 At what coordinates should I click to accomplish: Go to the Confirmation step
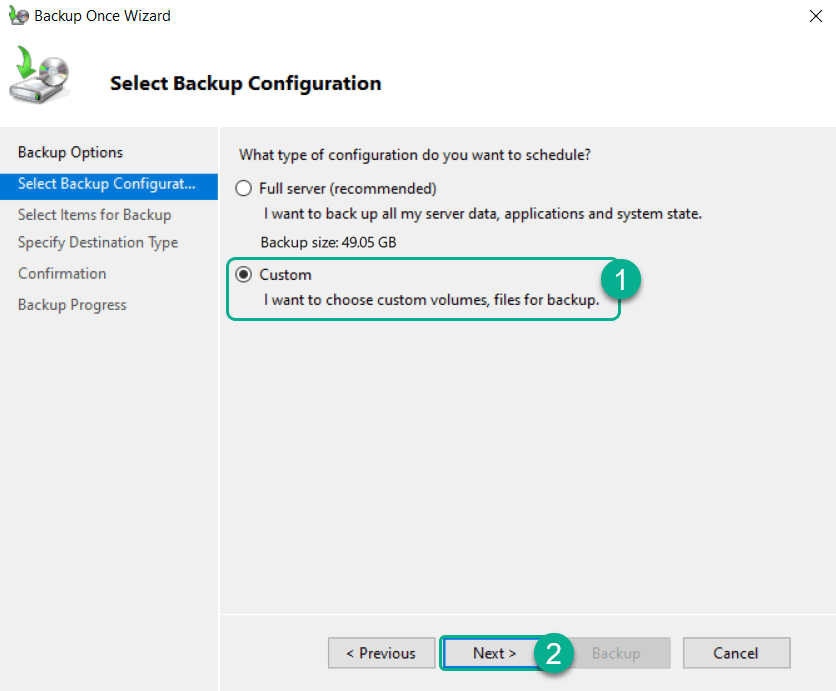point(62,274)
